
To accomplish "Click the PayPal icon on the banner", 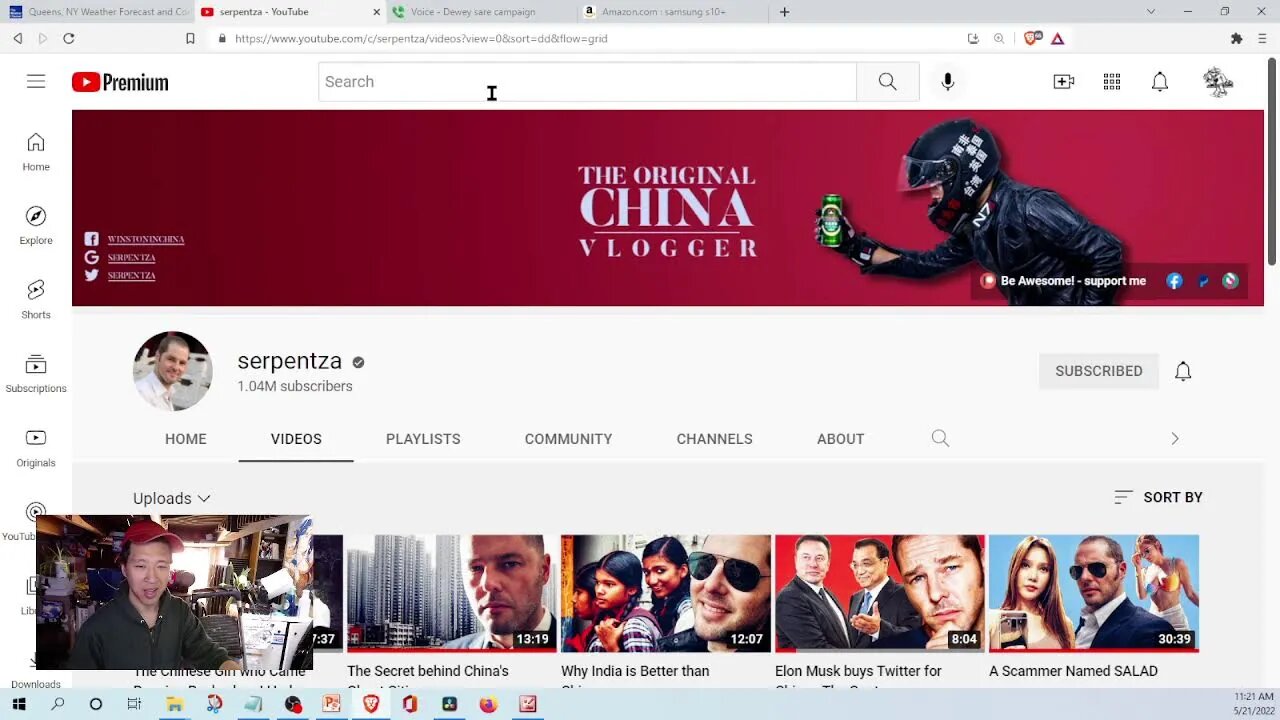I will [x=1203, y=281].
